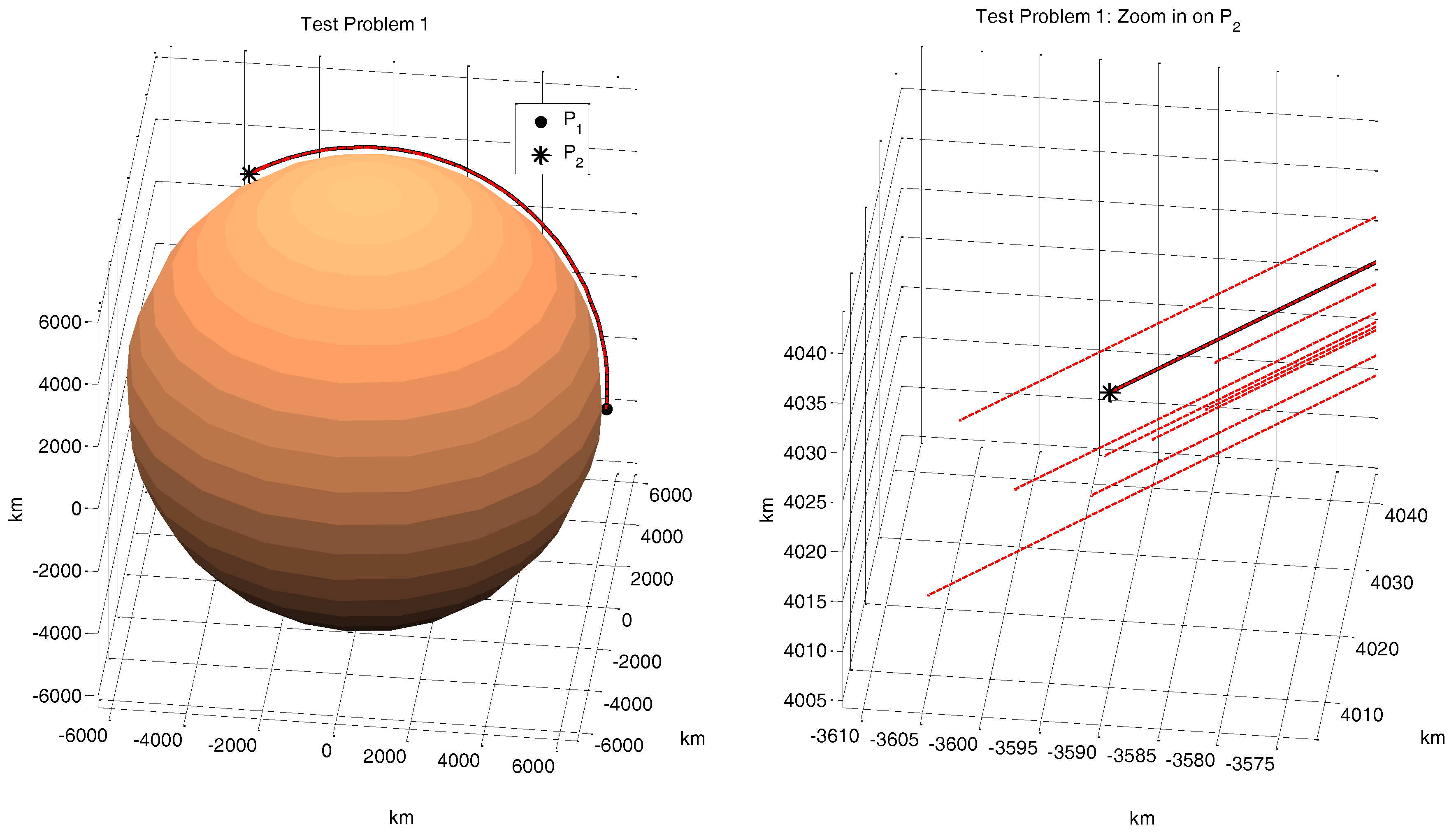Click the -3590 tick label
Viewport: 1456px width, 834px height.
tap(1072, 752)
